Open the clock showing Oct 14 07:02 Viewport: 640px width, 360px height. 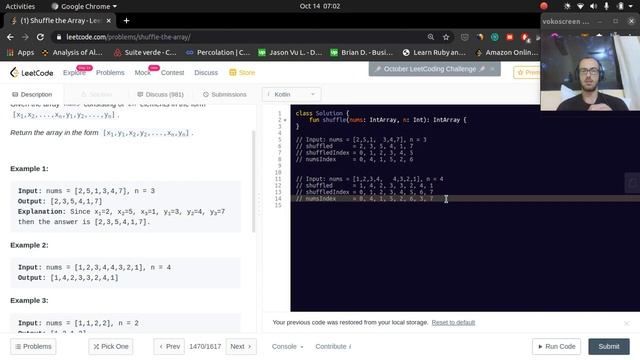(x=320, y=6)
